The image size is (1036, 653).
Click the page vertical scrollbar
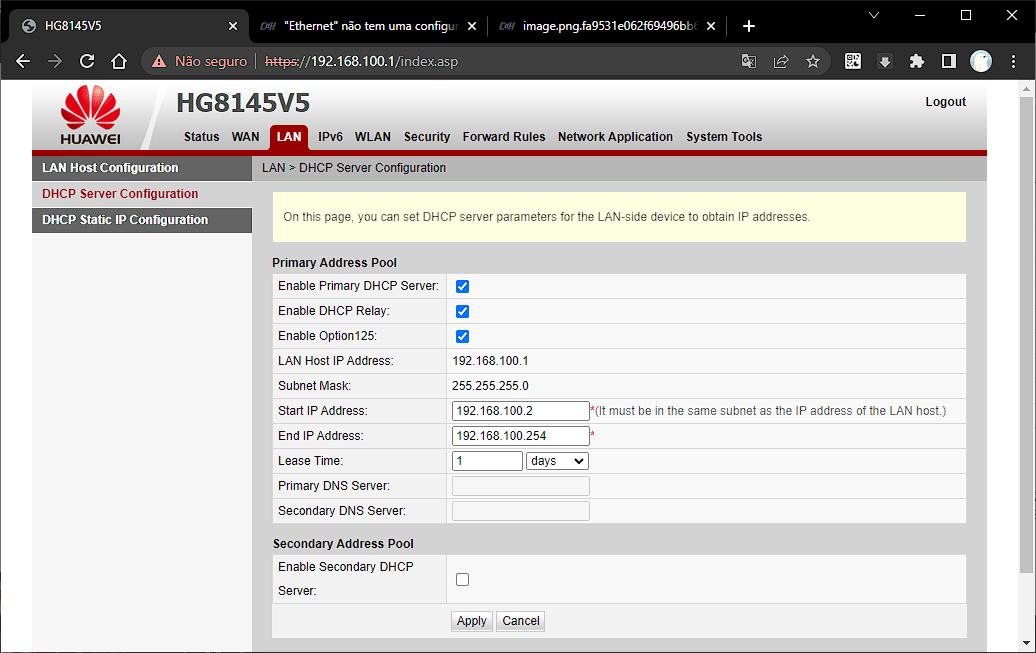point(1026,334)
